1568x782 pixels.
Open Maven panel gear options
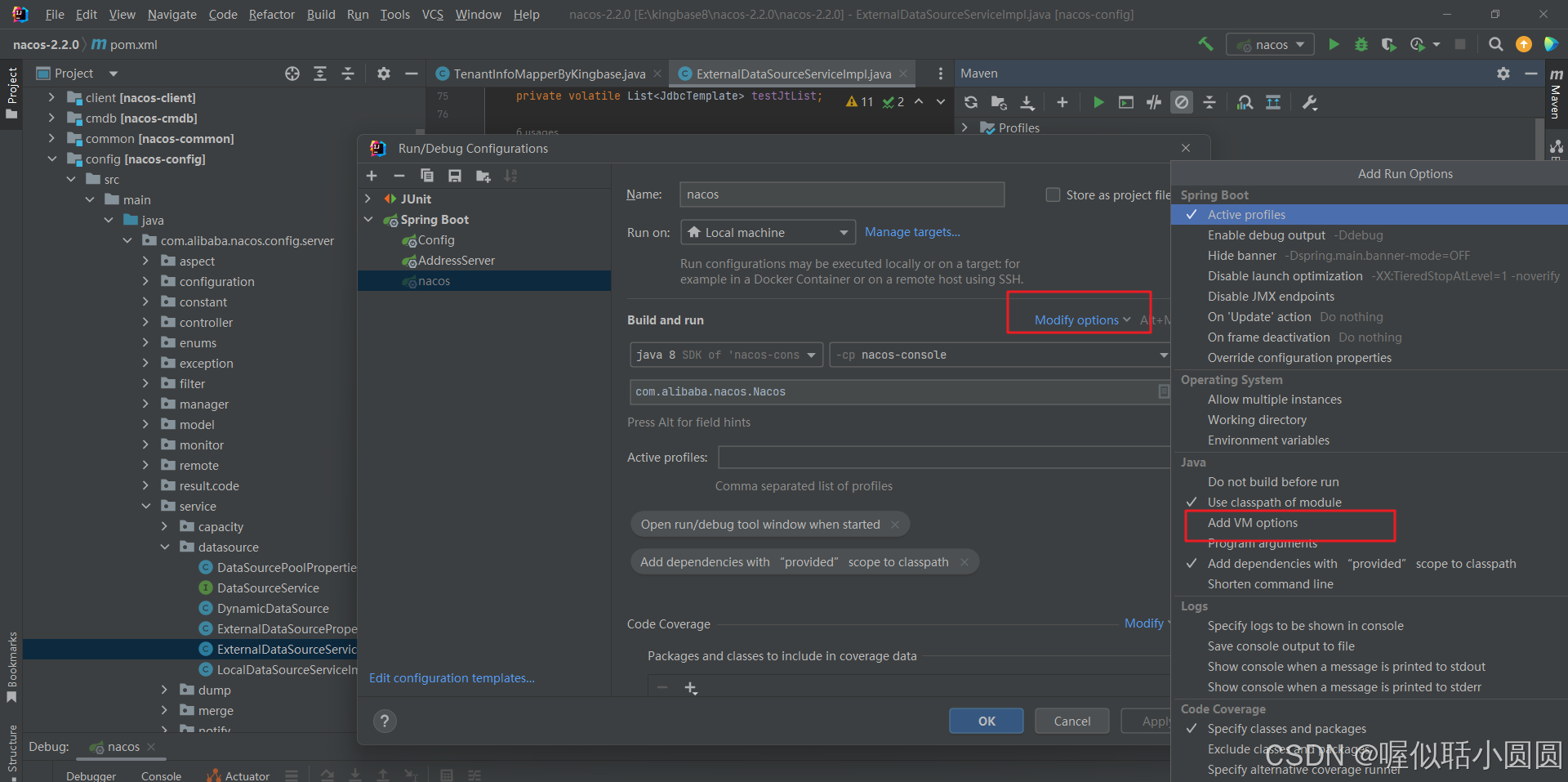tap(1503, 74)
